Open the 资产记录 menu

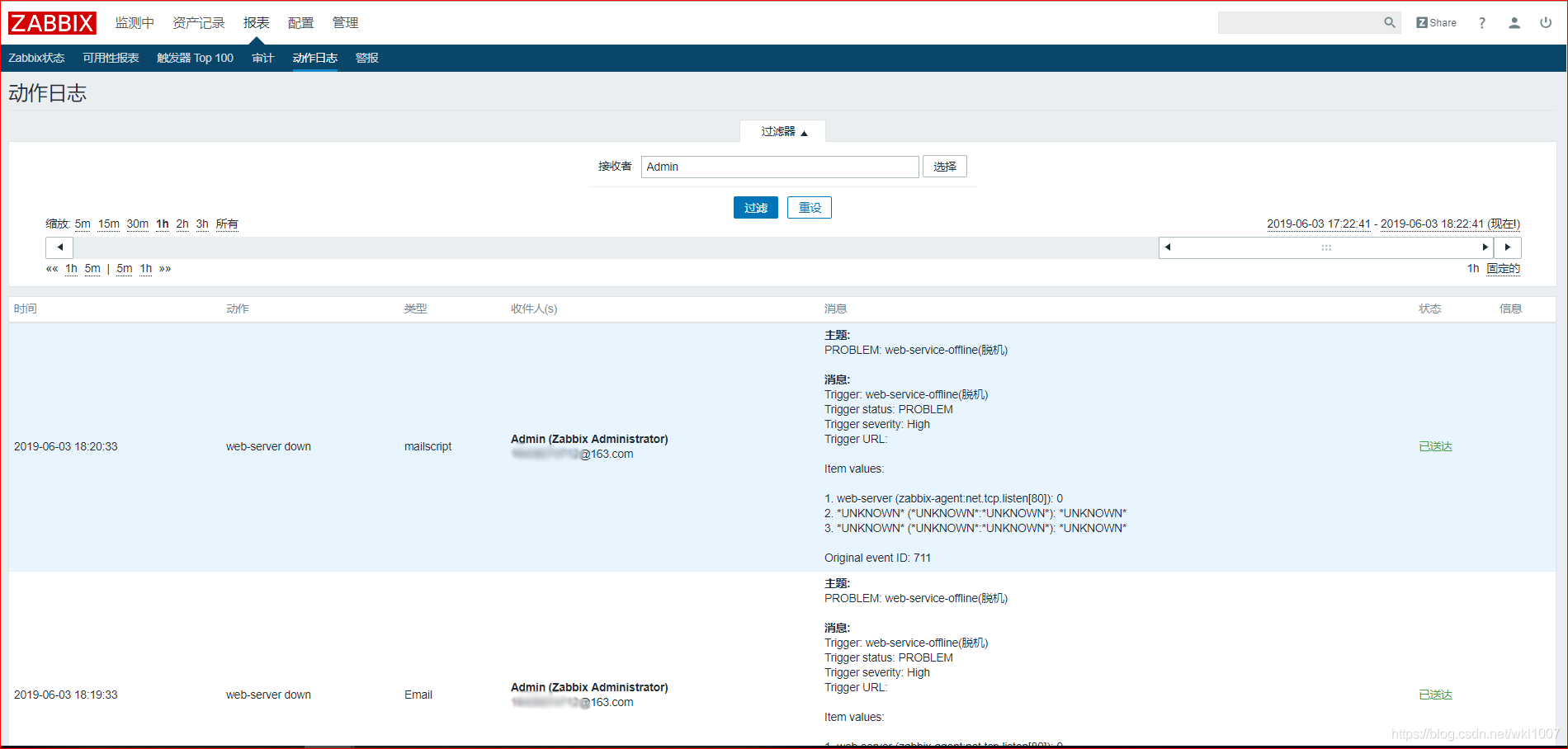(198, 23)
